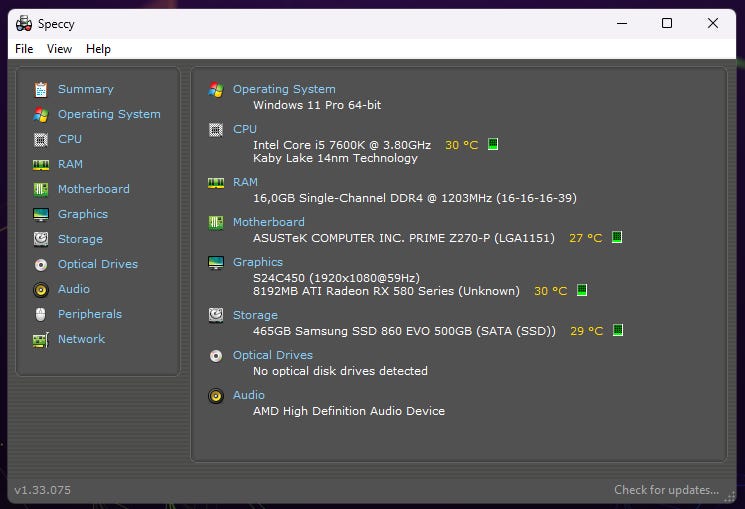Click the CPU heading link in main panel

tap(245, 129)
